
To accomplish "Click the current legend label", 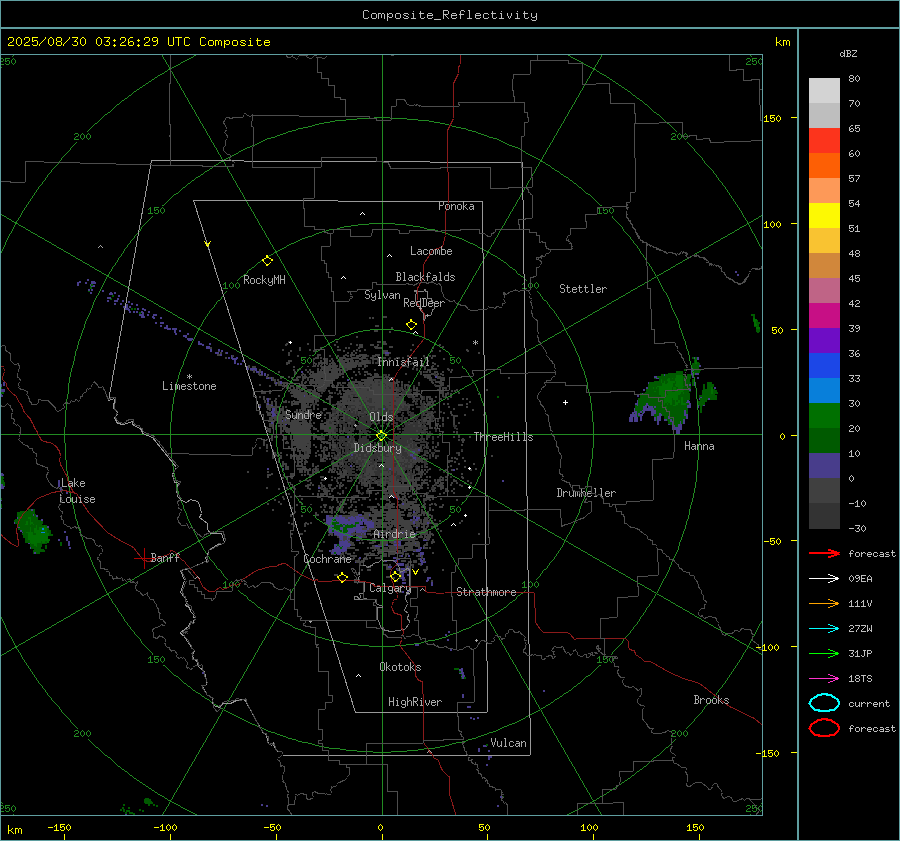I will [869, 703].
